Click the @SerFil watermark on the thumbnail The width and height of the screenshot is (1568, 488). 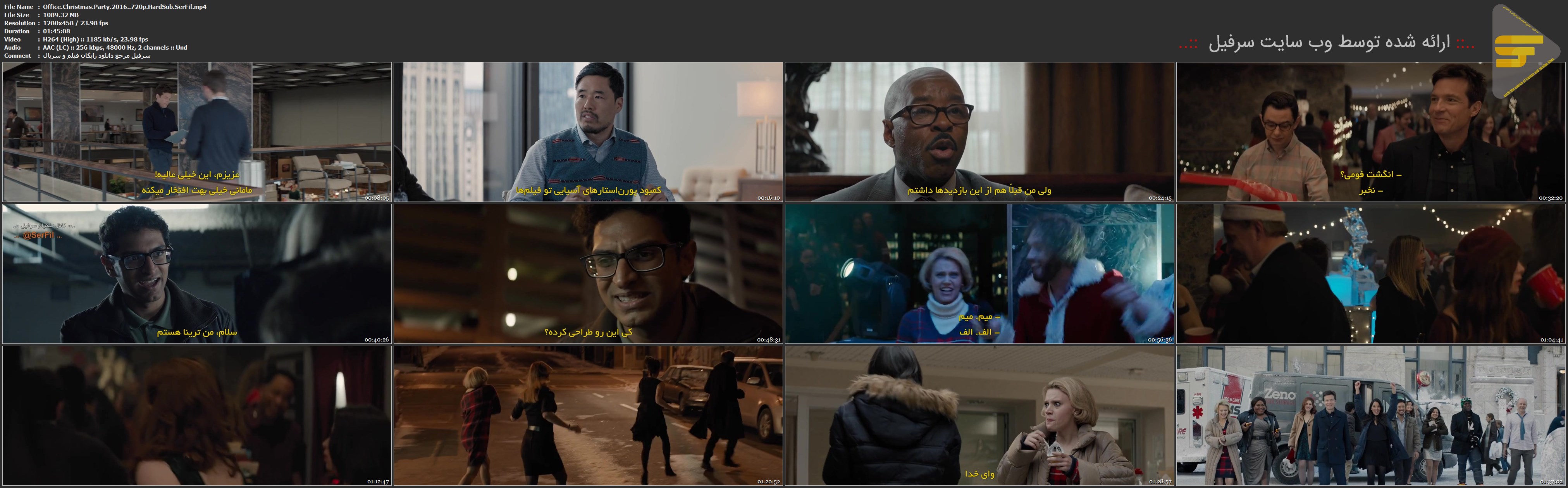click(38, 235)
